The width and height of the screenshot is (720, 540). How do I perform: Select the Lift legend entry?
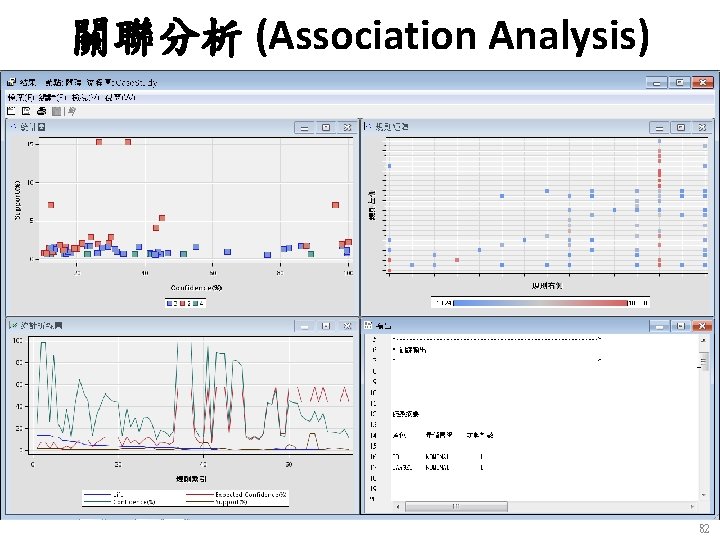pyautogui.click(x=103, y=495)
